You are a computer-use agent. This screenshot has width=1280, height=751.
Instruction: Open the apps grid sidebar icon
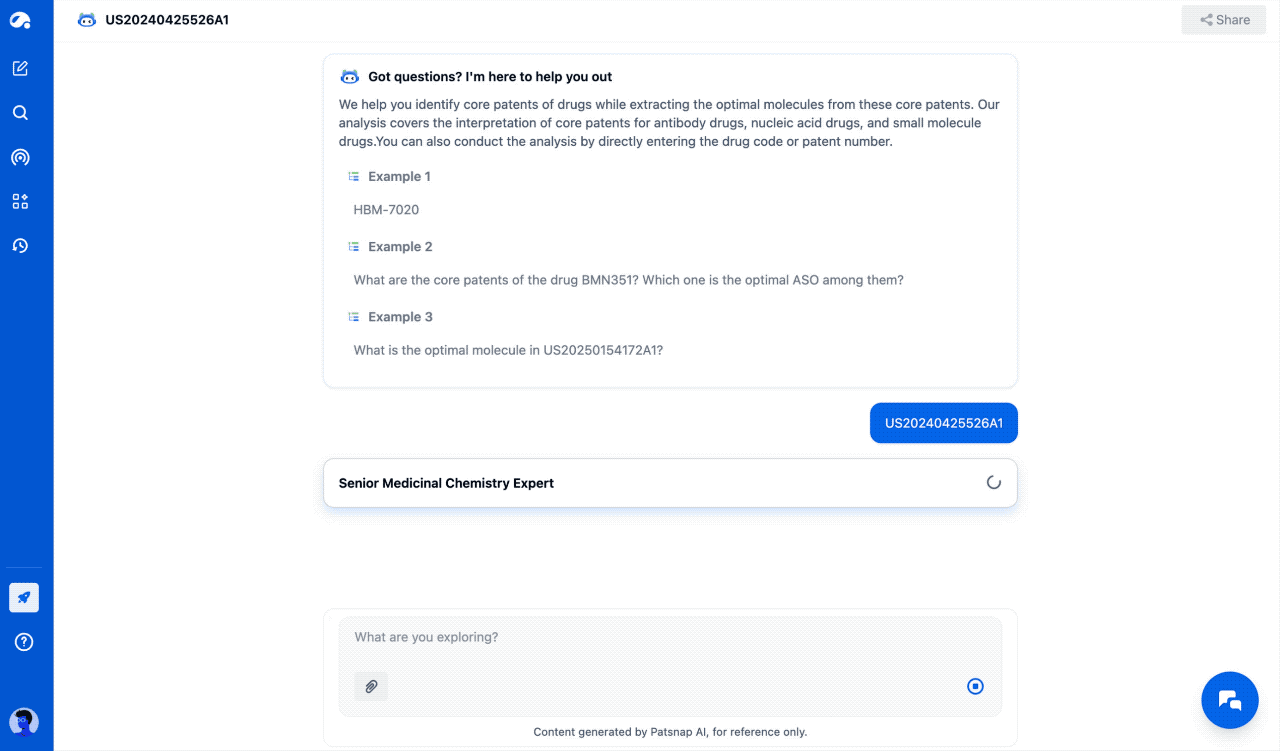point(20,201)
